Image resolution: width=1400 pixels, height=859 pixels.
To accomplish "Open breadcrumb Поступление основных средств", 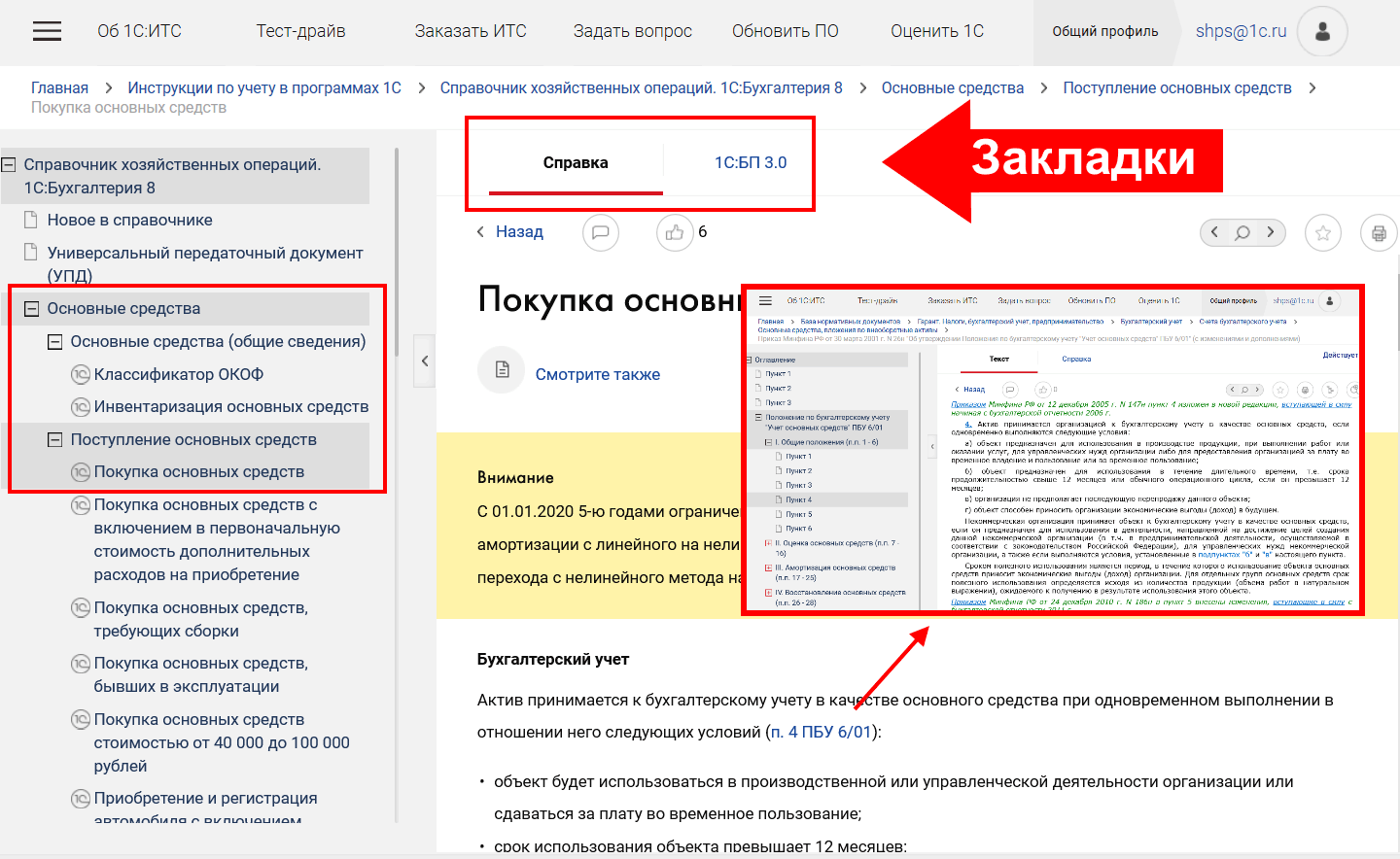I will 1177,87.
